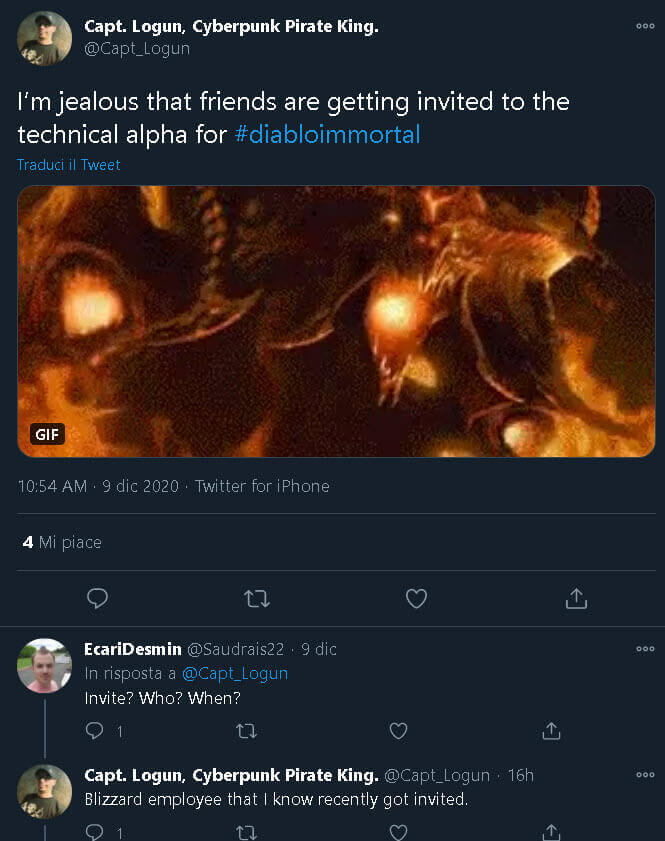The height and width of the screenshot is (841, 665).
Task: Reply to EcariDesmin's comment
Action: point(95,731)
